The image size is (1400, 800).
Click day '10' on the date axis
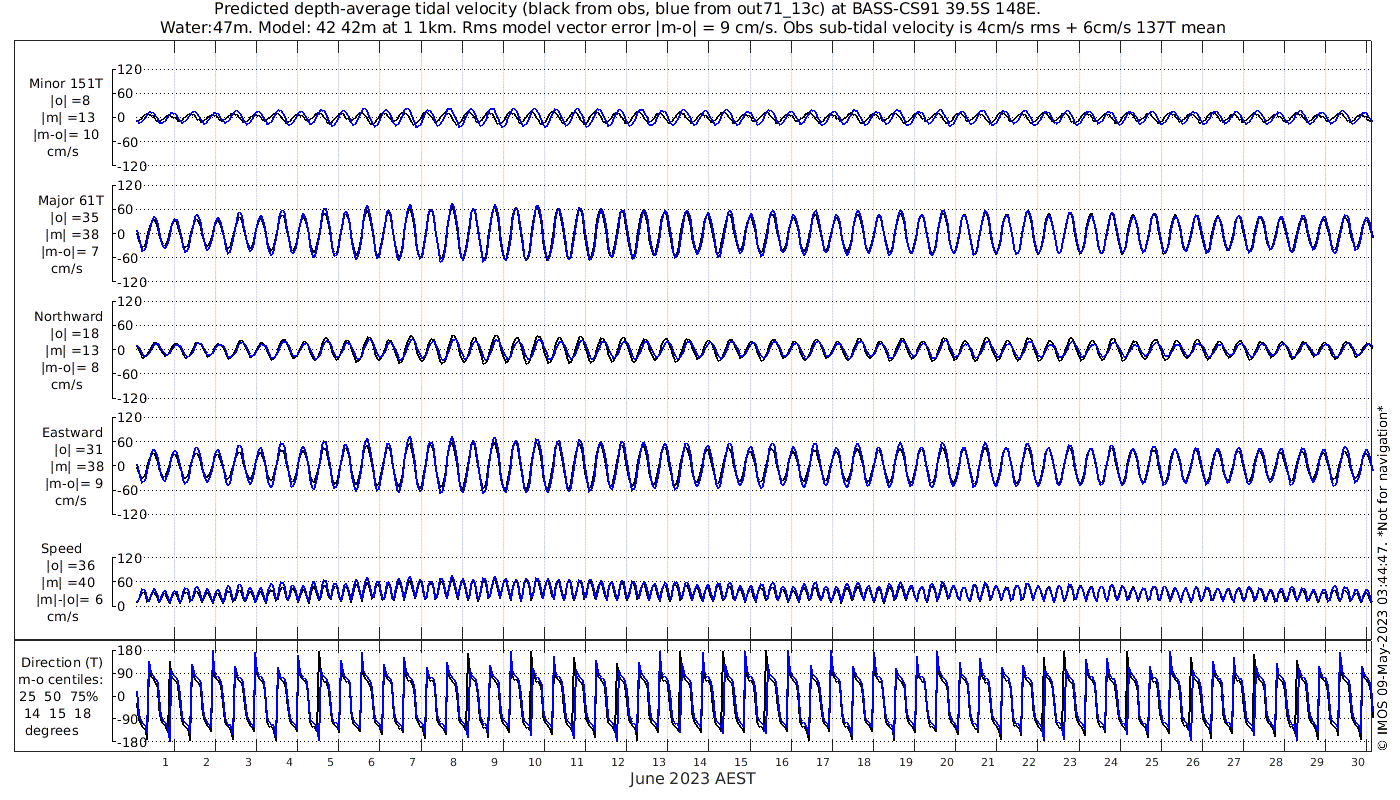(x=535, y=762)
